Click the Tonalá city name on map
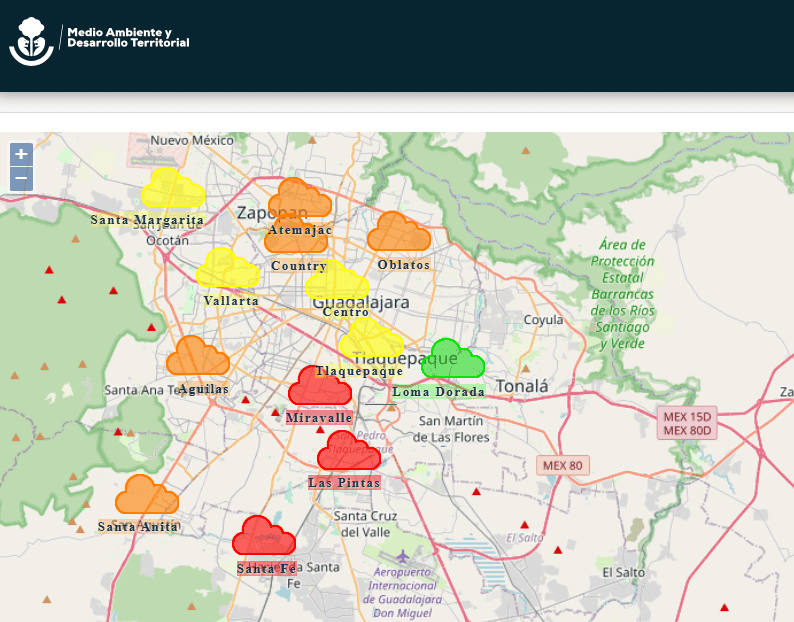The image size is (794, 622). tap(523, 386)
